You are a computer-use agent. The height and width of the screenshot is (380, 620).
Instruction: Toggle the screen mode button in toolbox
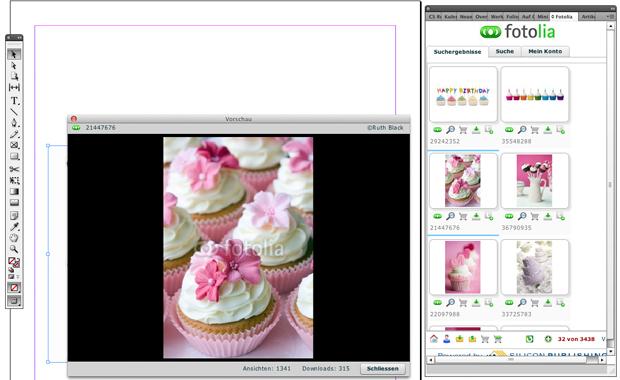coord(14,301)
